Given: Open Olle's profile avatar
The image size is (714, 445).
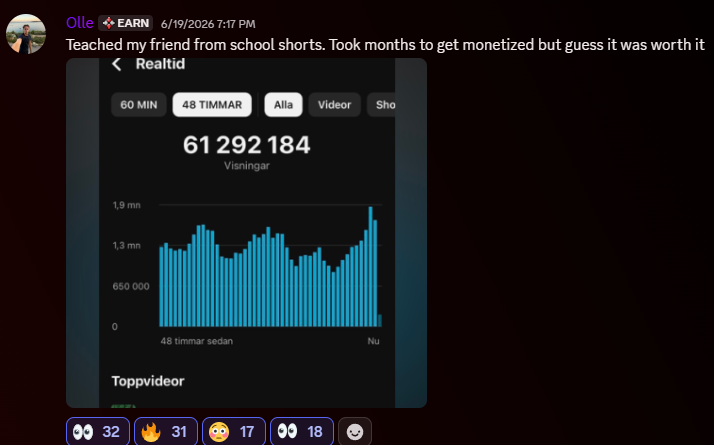Looking at the screenshot, I should click(26, 34).
